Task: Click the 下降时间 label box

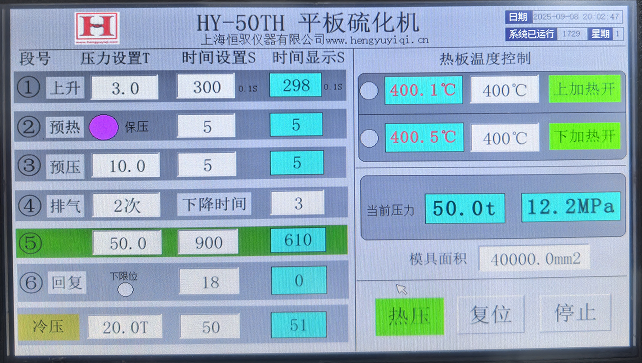Action: [x=214, y=204]
